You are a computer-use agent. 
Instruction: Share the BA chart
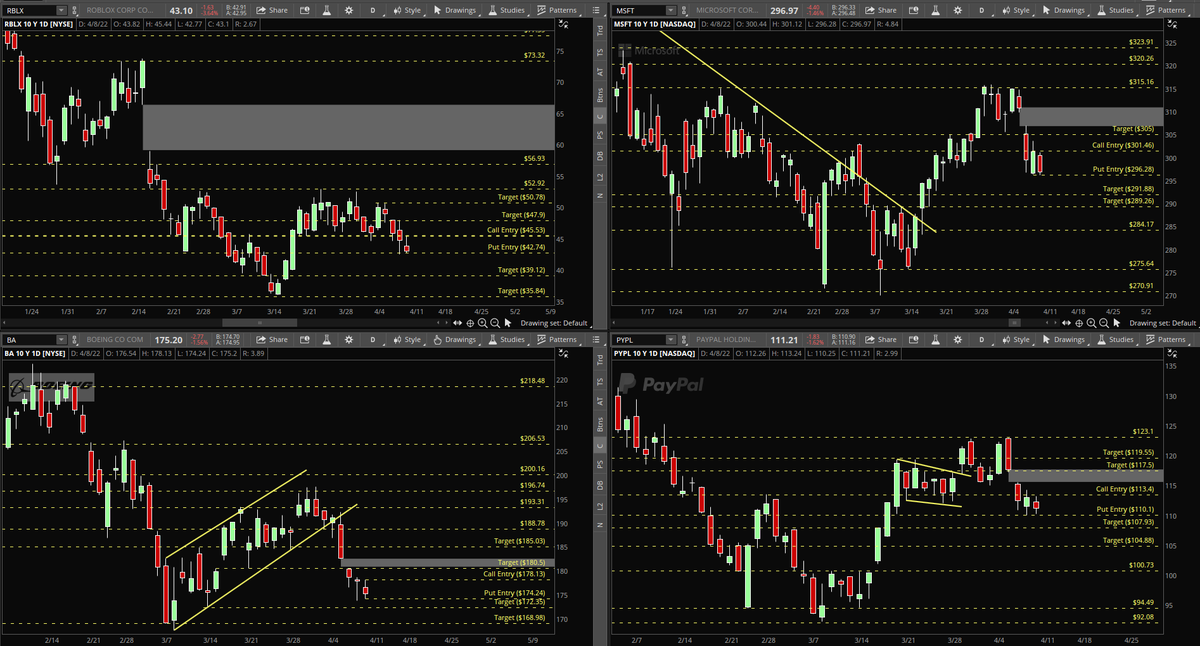(272, 339)
